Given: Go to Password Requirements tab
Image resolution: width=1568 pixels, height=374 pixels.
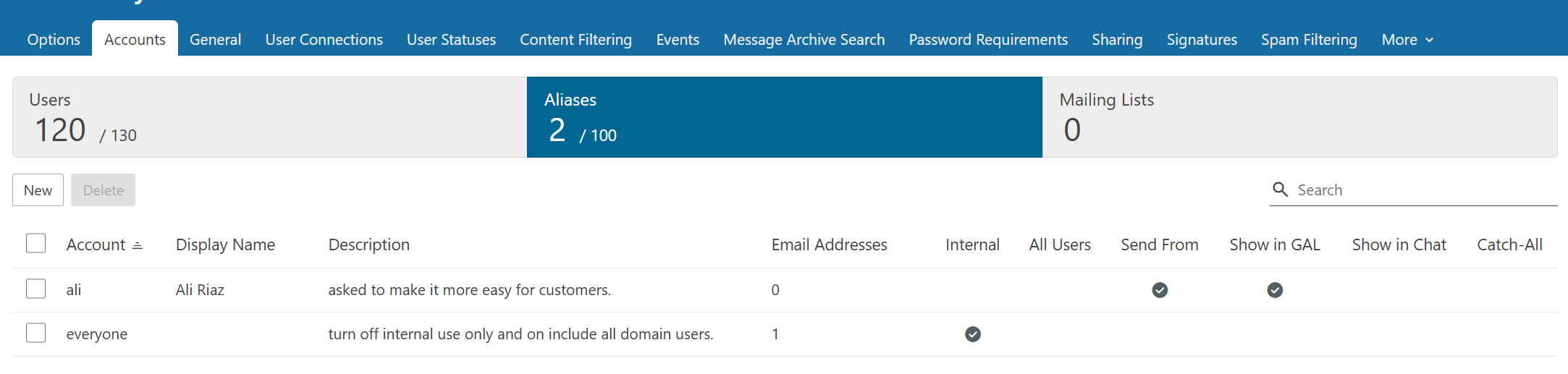Looking at the screenshot, I should (988, 40).
